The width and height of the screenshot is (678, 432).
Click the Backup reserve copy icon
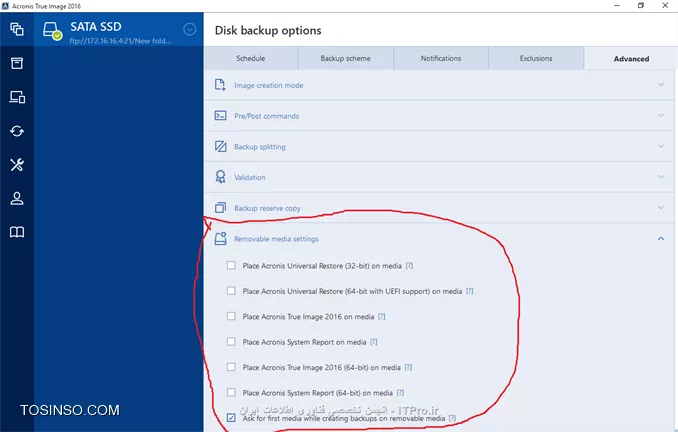[220, 208]
